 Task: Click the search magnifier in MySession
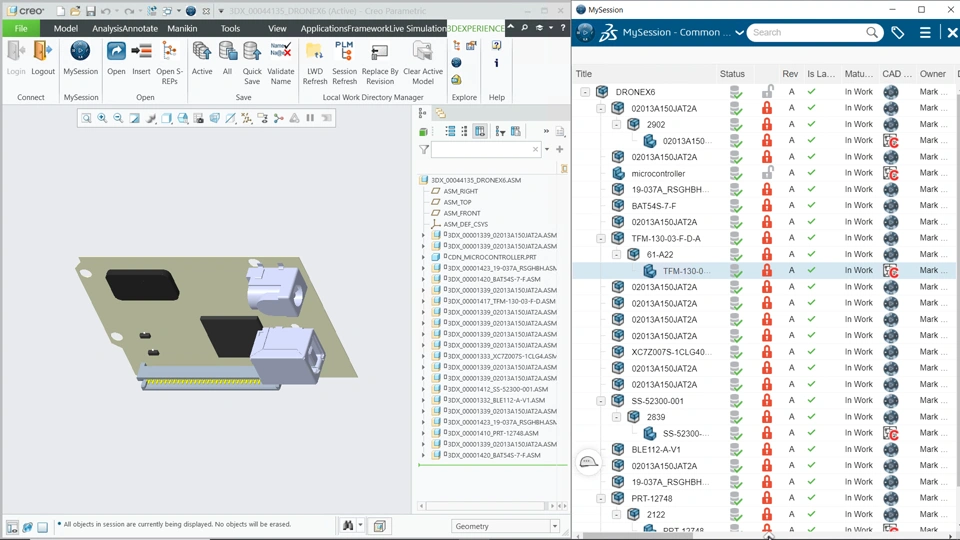[872, 32]
